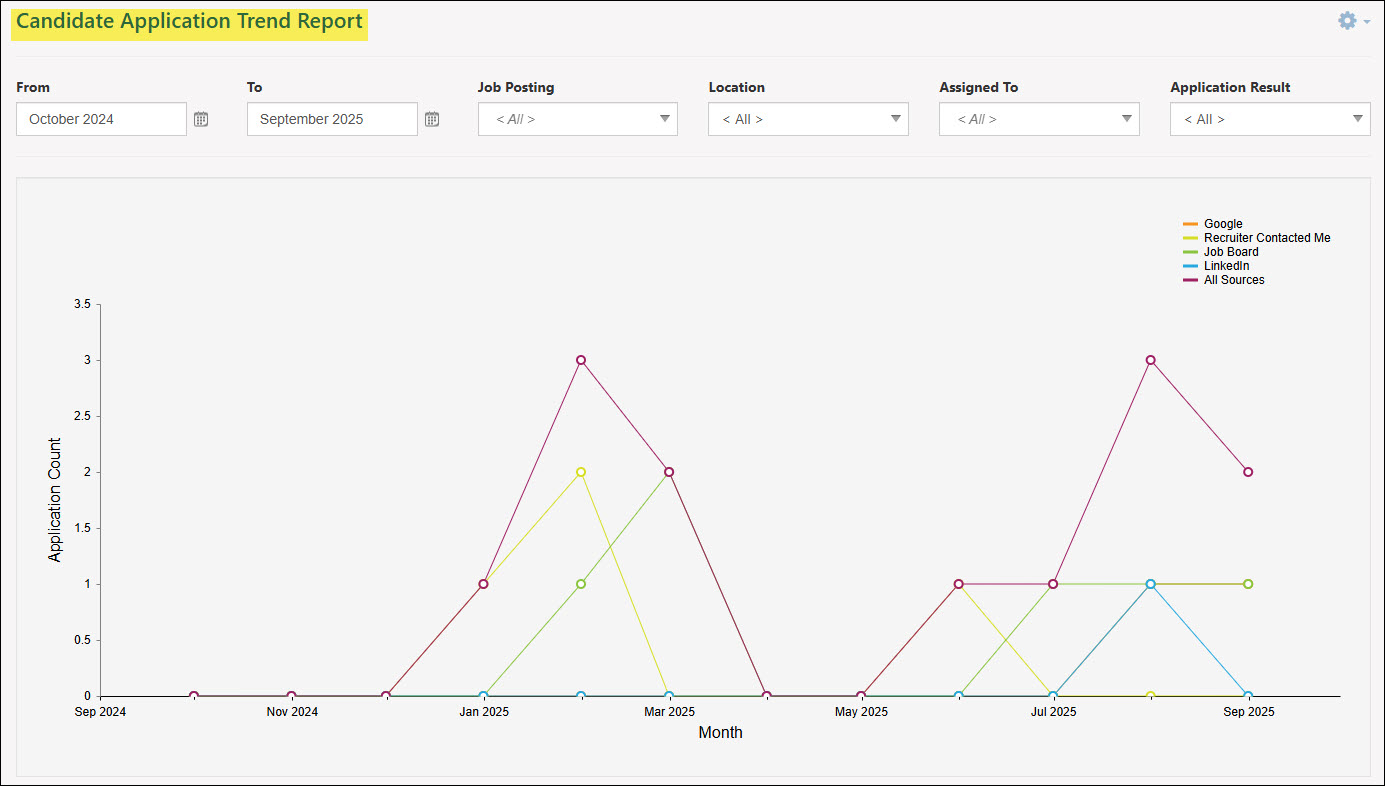Toggle the Google series in the legend
The width and height of the screenshot is (1385, 786).
point(1222,224)
